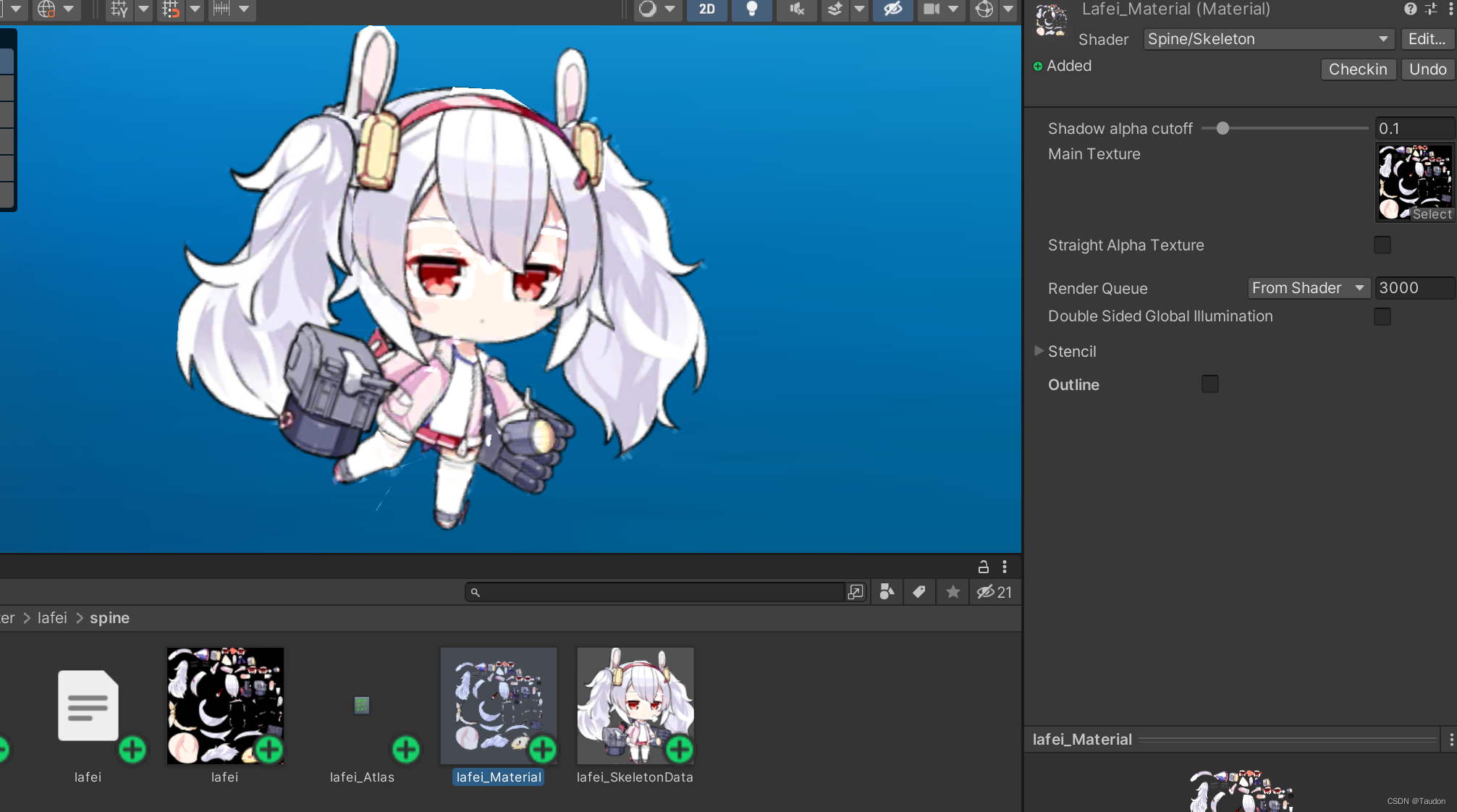Click the scene camera settings icon
Image resolution: width=1457 pixels, height=812 pixels.
tap(932, 9)
